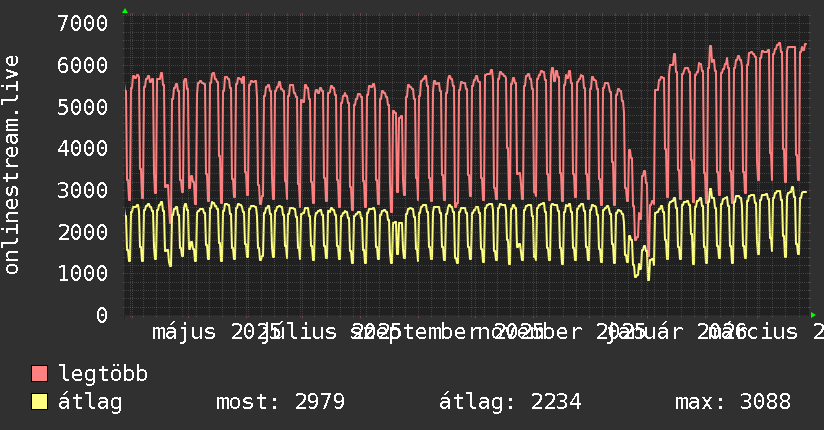Click the green arrow atop the y-axis

click(125, 11)
